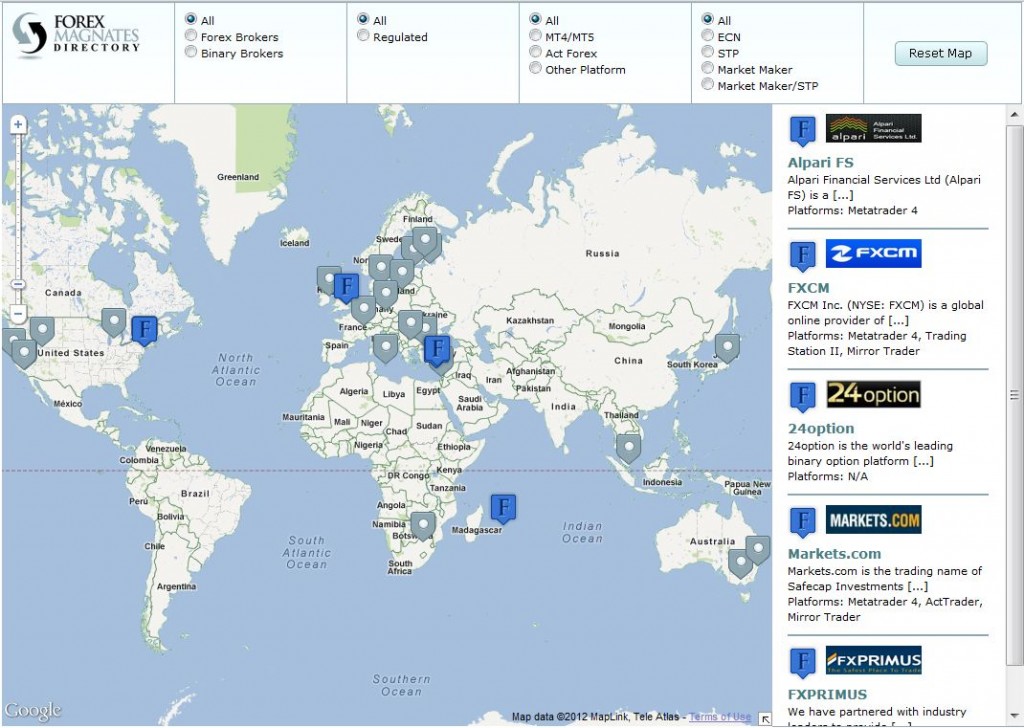Click the gray map pin over Japan
The height and width of the screenshot is (728, 1024).
[x=727, y=347]
